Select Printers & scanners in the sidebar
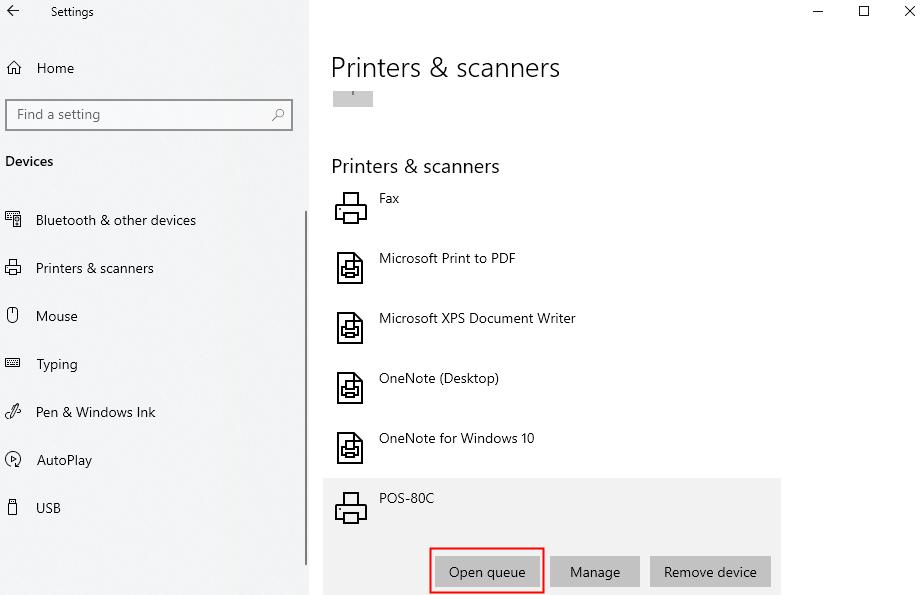The image size is (924, 595). click(94, 268)
